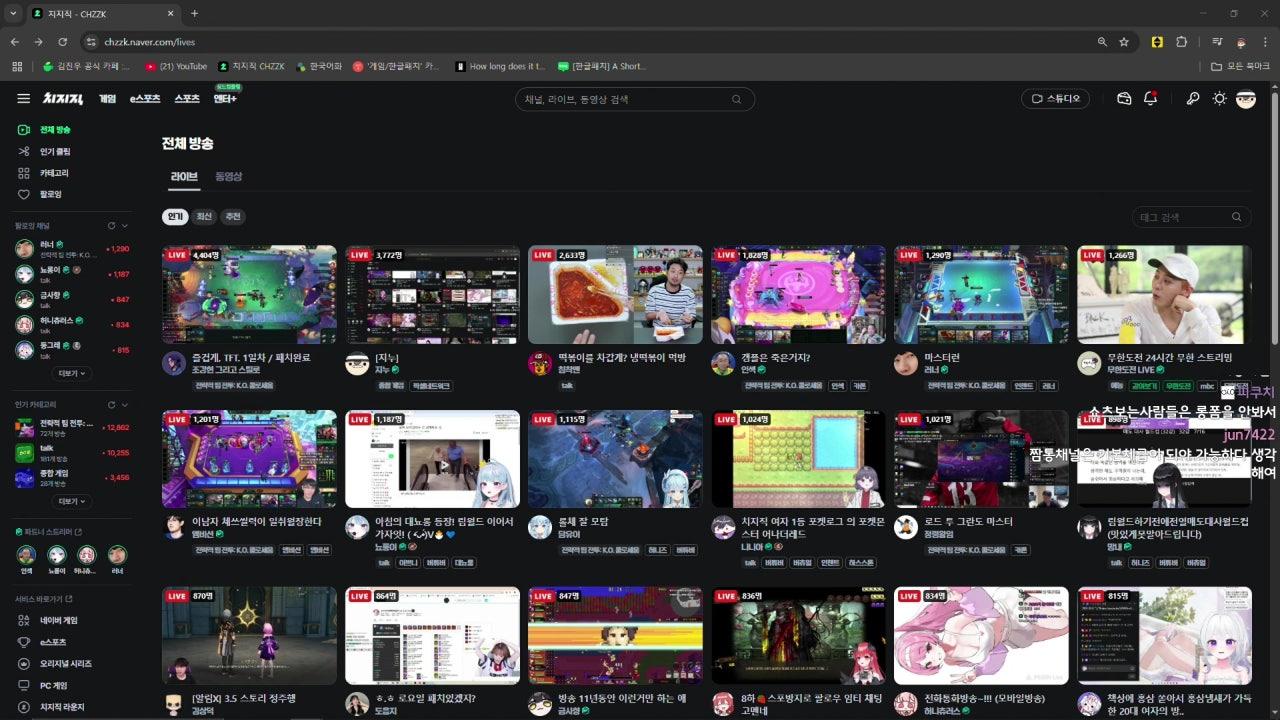Expand 더보기 under popular categories

click(72, 501)
